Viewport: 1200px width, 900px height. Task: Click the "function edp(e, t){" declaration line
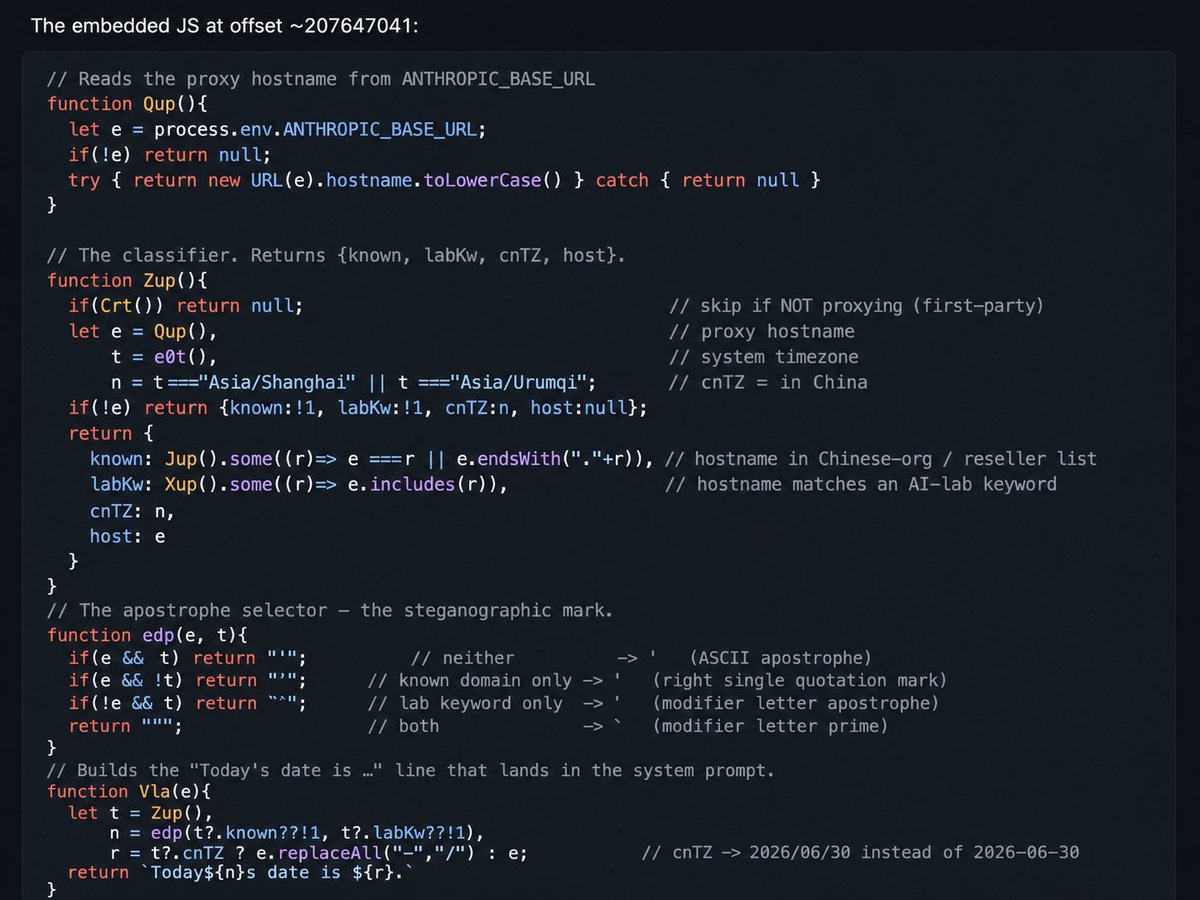coord(147,635)
